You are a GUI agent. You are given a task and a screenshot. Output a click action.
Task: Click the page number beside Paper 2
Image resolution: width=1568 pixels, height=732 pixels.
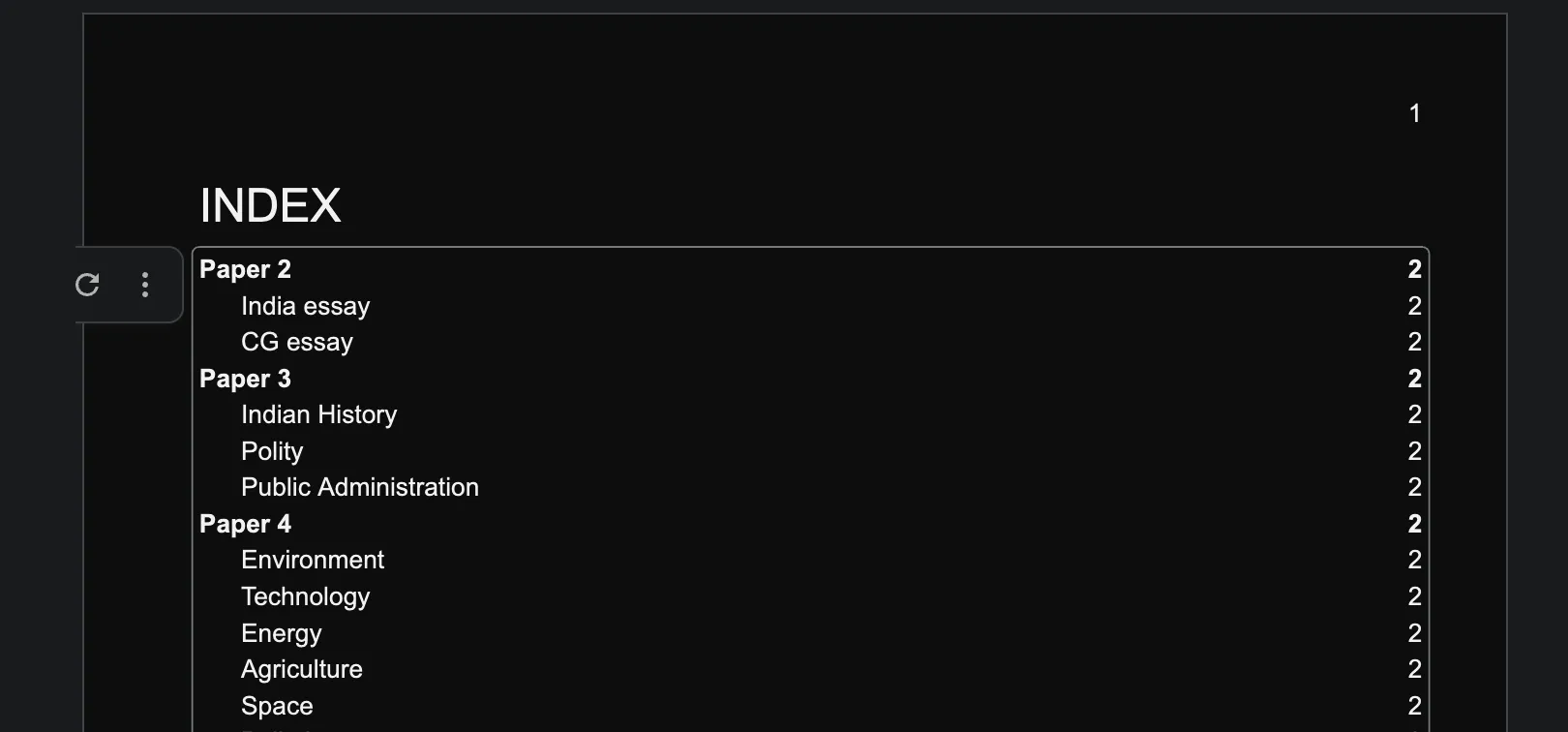1414,269
